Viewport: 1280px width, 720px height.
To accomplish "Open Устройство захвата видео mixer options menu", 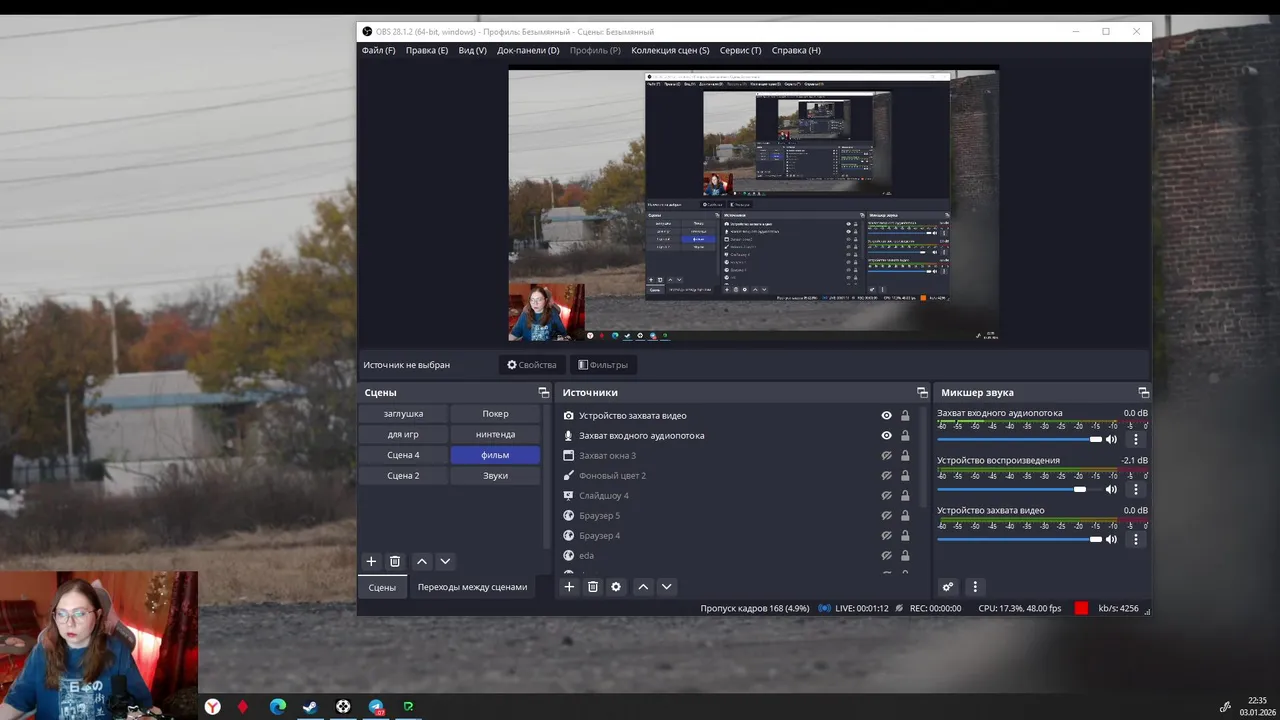I will 1135,540.
